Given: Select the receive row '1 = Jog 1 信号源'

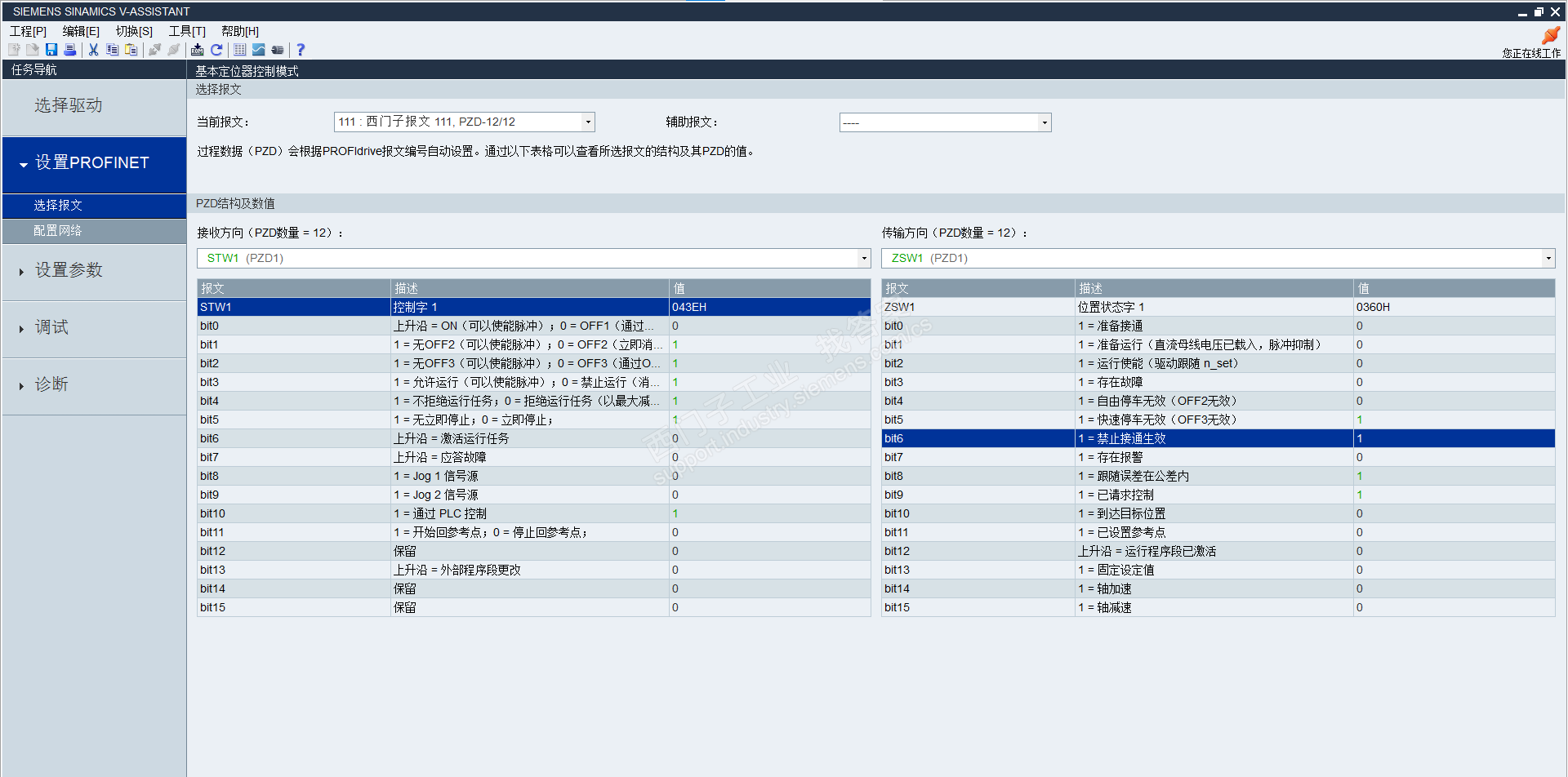Looking at the screenshot, I should [534, 477].
